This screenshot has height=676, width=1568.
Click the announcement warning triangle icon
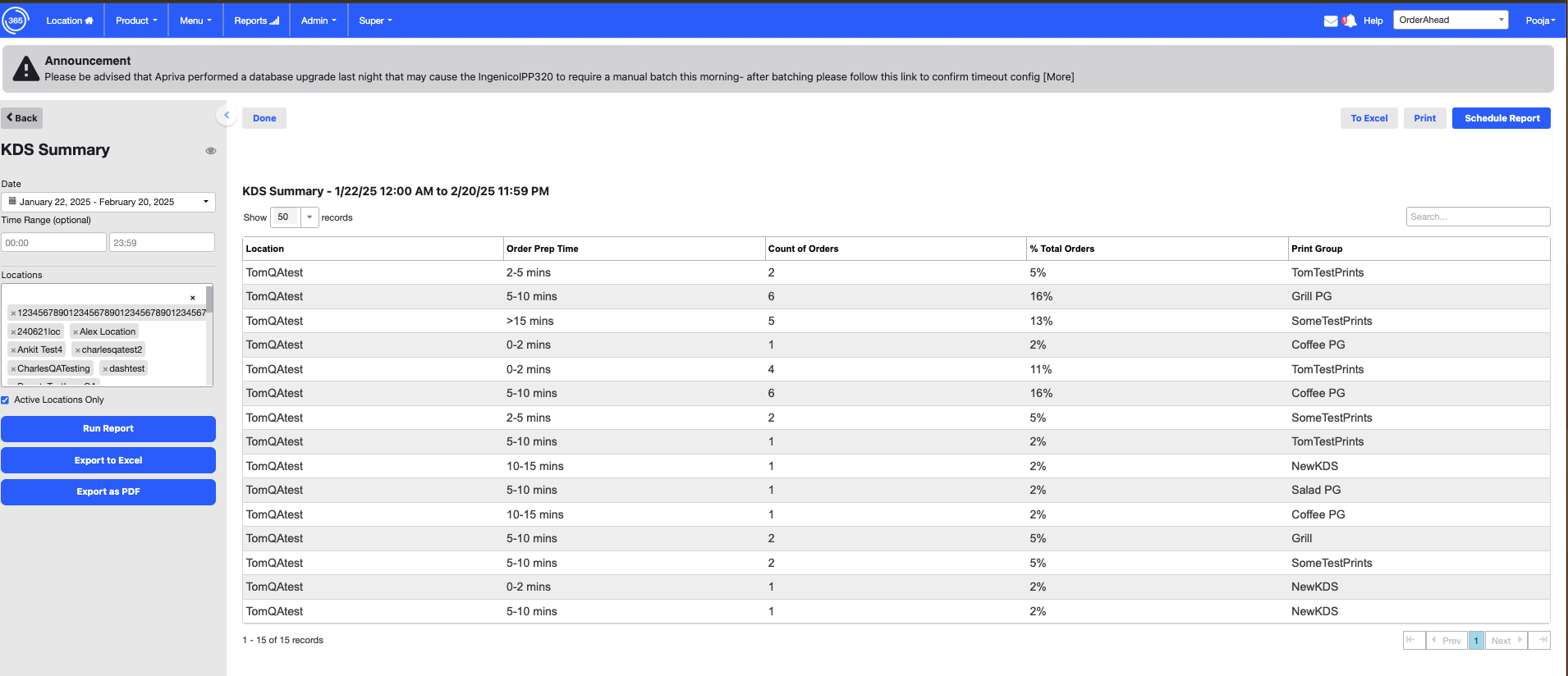(x=25, y=69)
